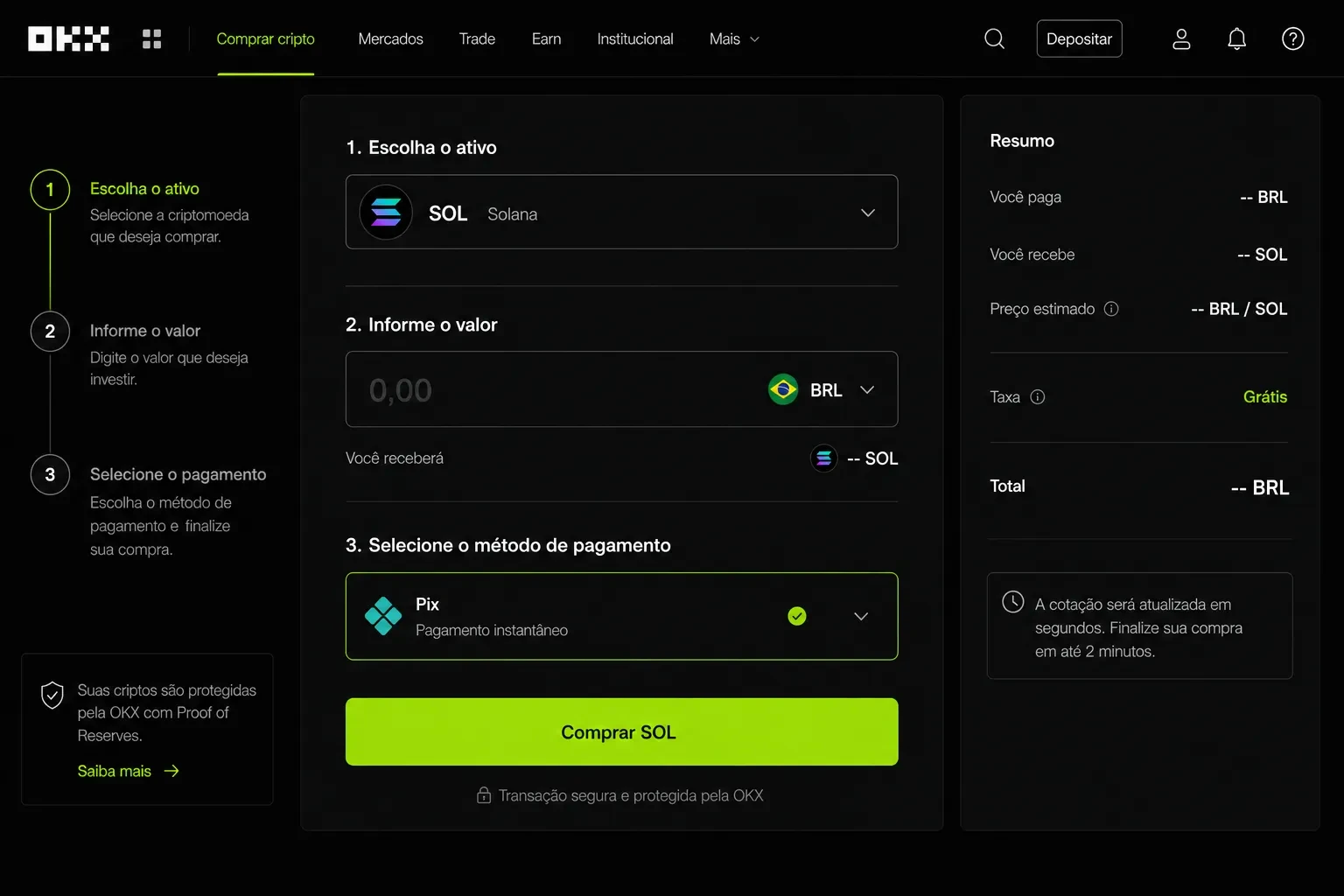Click the 2. Informe o valor heading

(x=422, y=325)
